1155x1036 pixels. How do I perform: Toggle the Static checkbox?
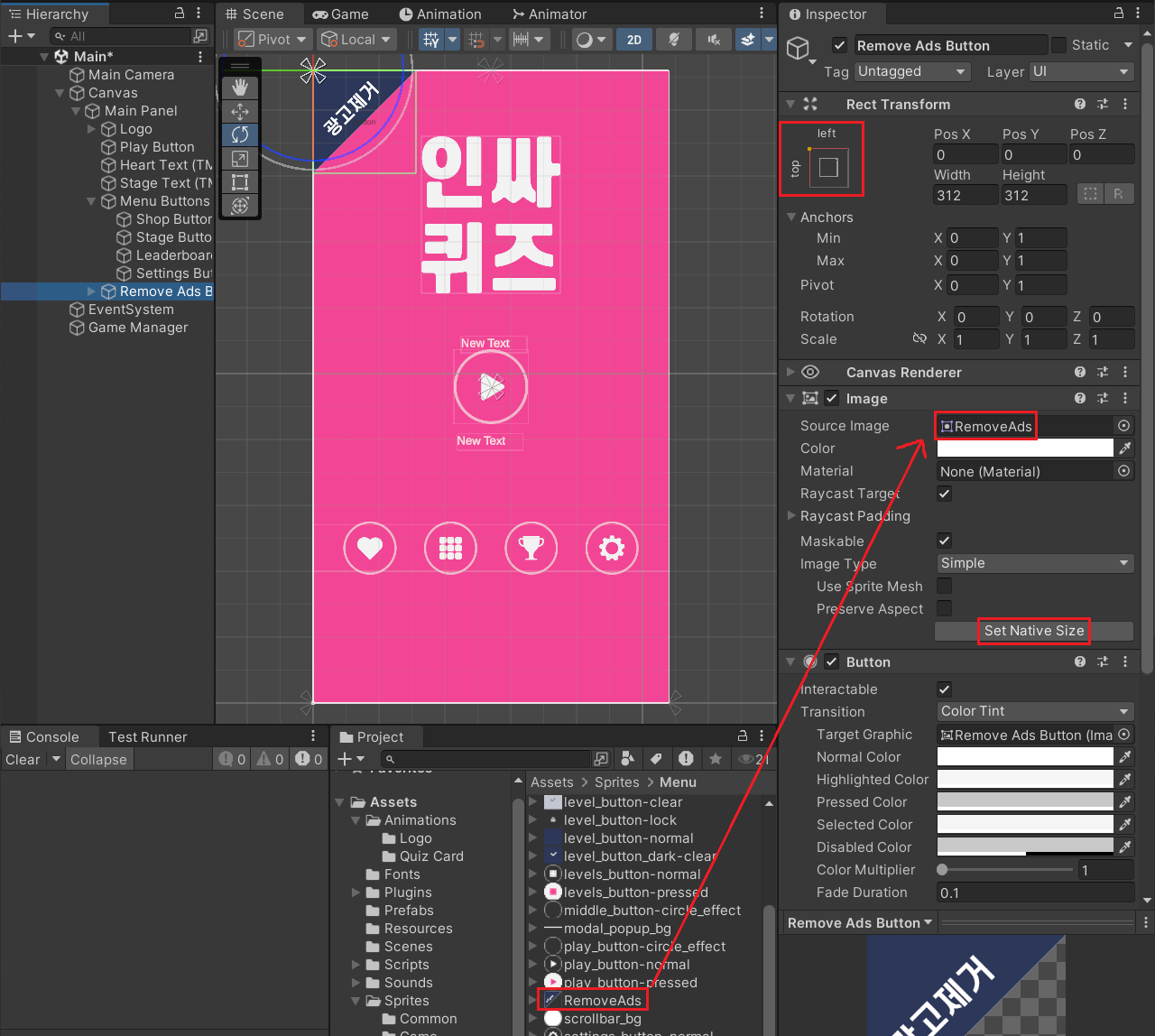1058,45
